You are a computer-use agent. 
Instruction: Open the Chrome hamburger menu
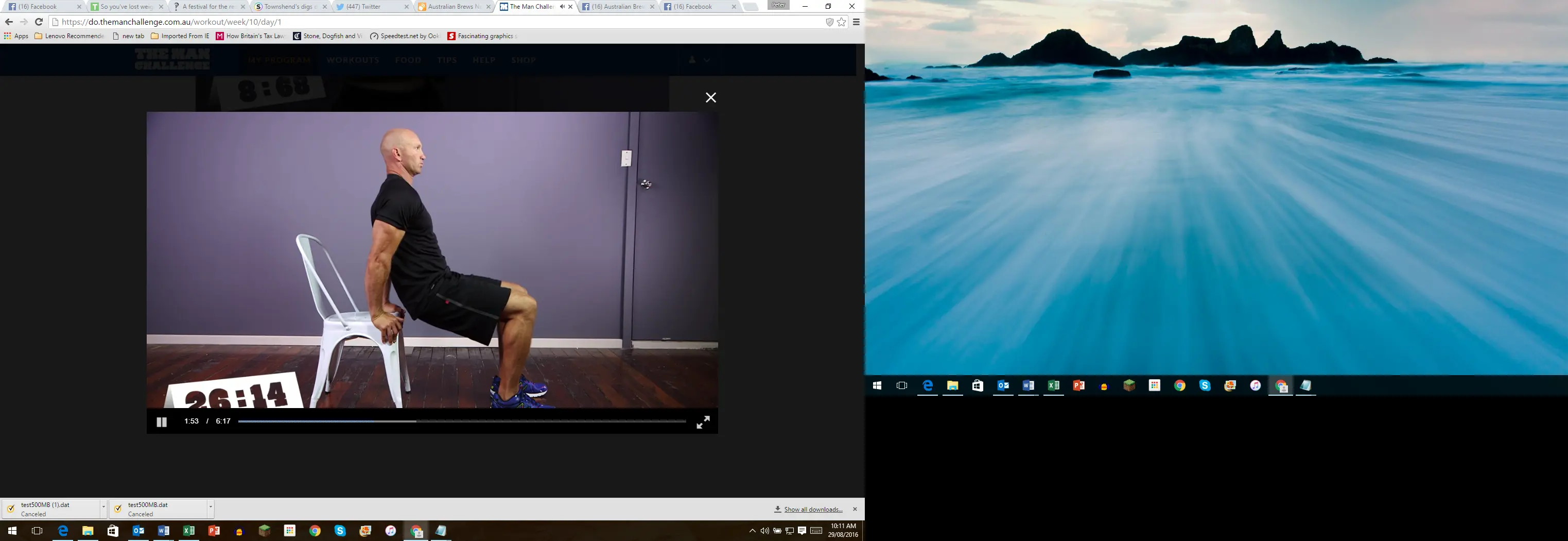[856, 22]
